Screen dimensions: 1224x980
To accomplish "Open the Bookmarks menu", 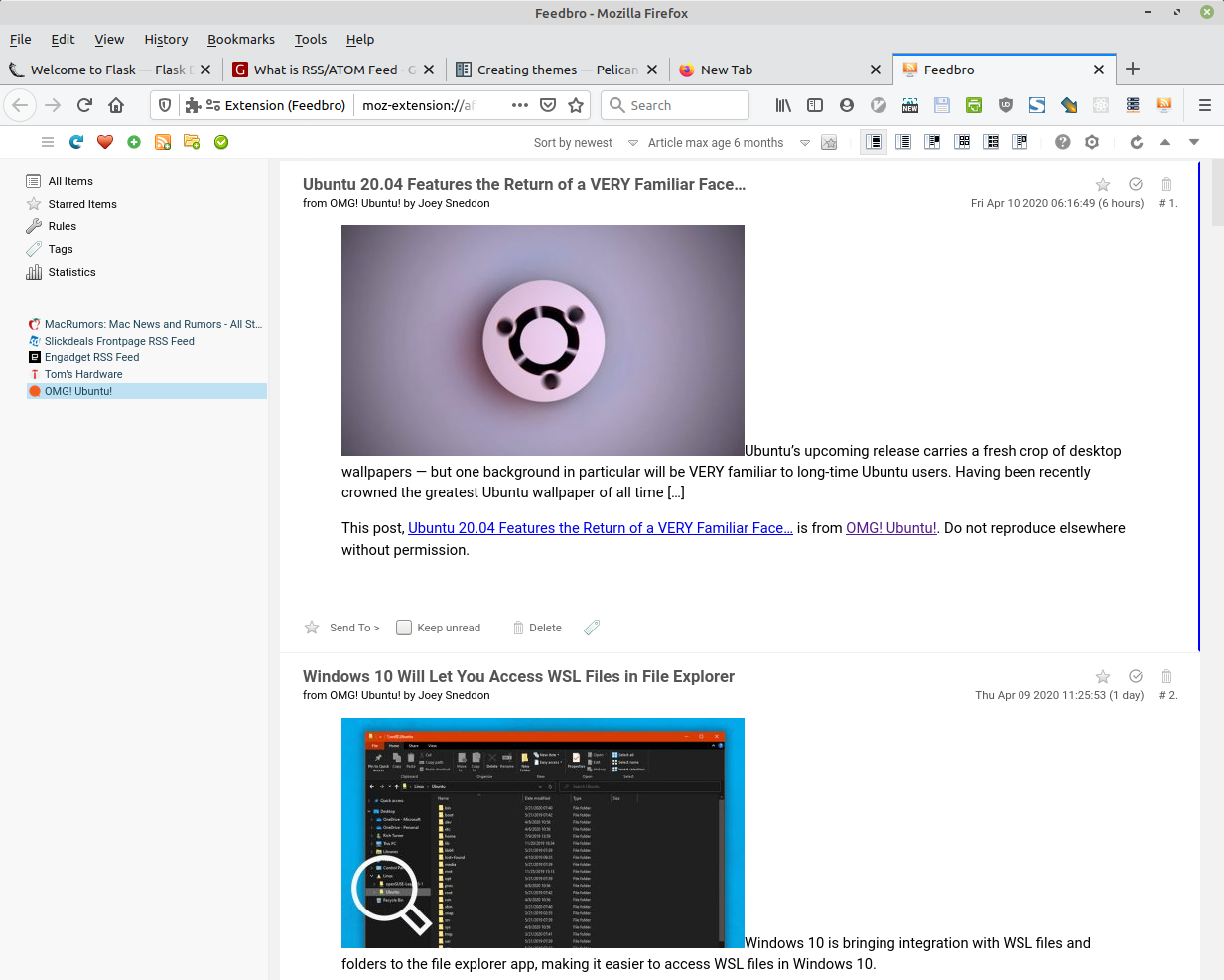I will point(241,39).
